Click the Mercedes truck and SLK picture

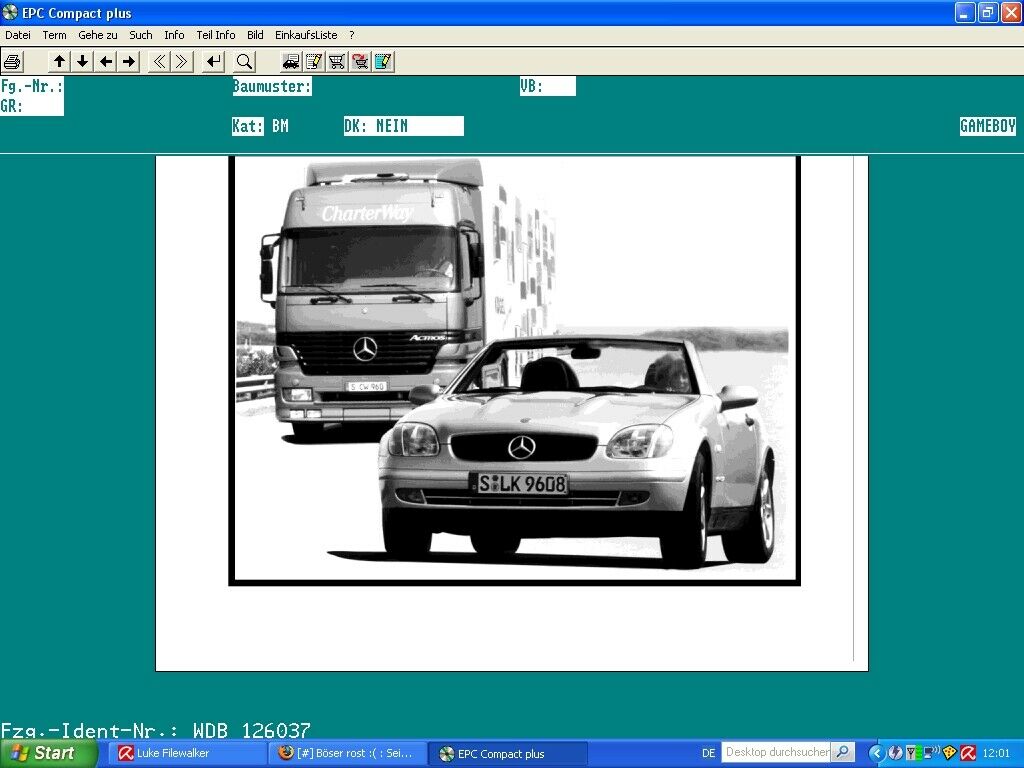pyautogui.click(x=515, y=370)
